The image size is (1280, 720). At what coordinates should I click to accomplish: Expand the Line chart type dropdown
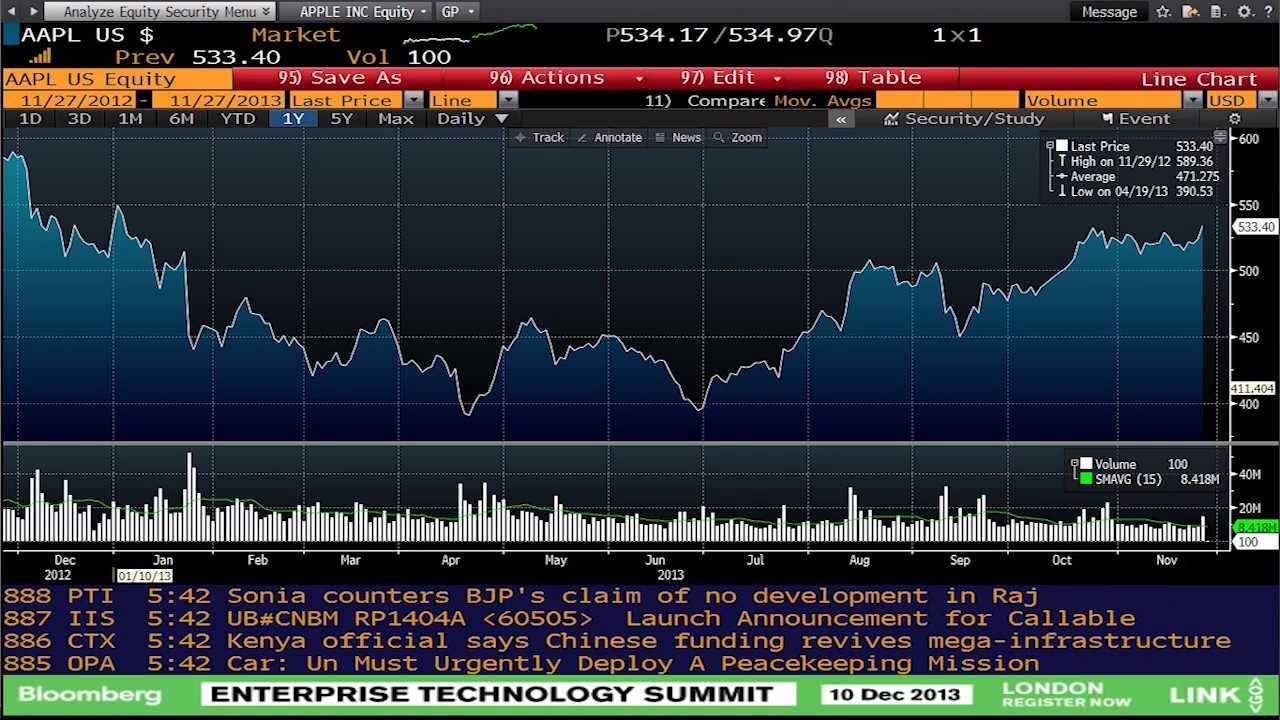coord(508,100)
